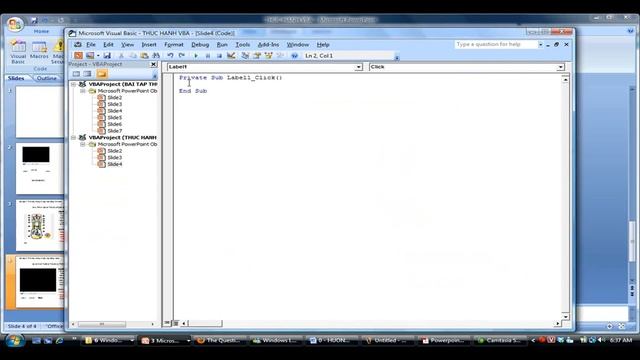
Task: Open Project Explorer toolbar icon
Action: [245, 56]
